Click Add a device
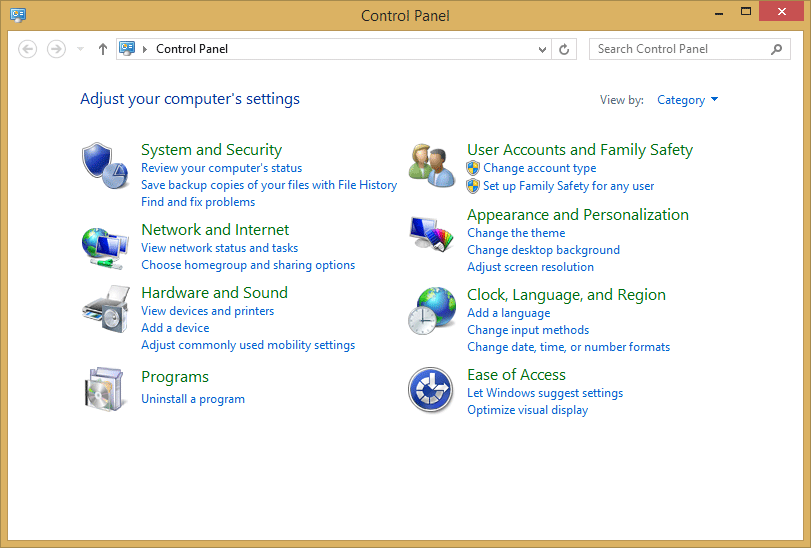The image size is (811, 548). [x=175, y=328]
